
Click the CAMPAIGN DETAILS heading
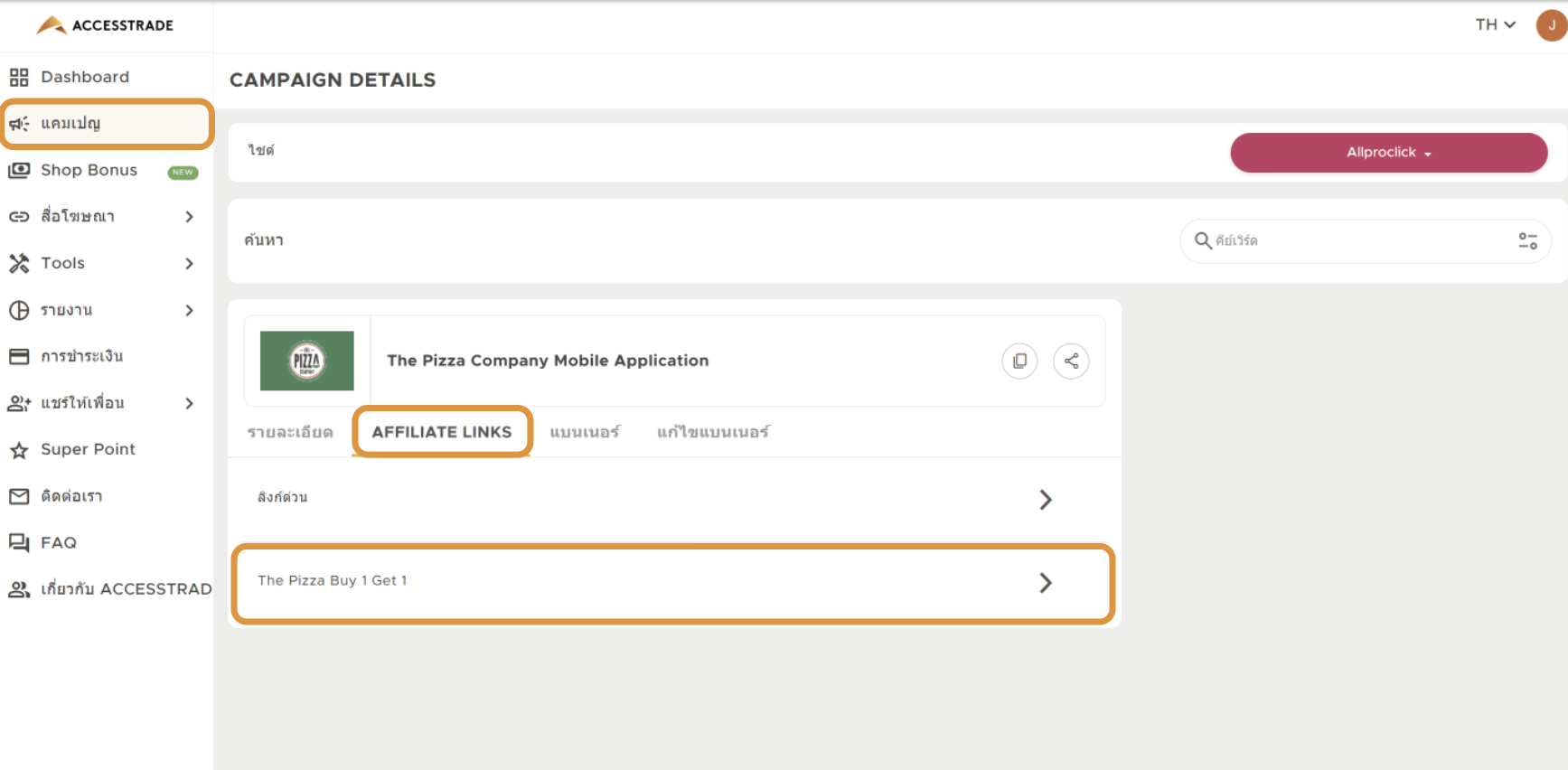pos(333,80)
